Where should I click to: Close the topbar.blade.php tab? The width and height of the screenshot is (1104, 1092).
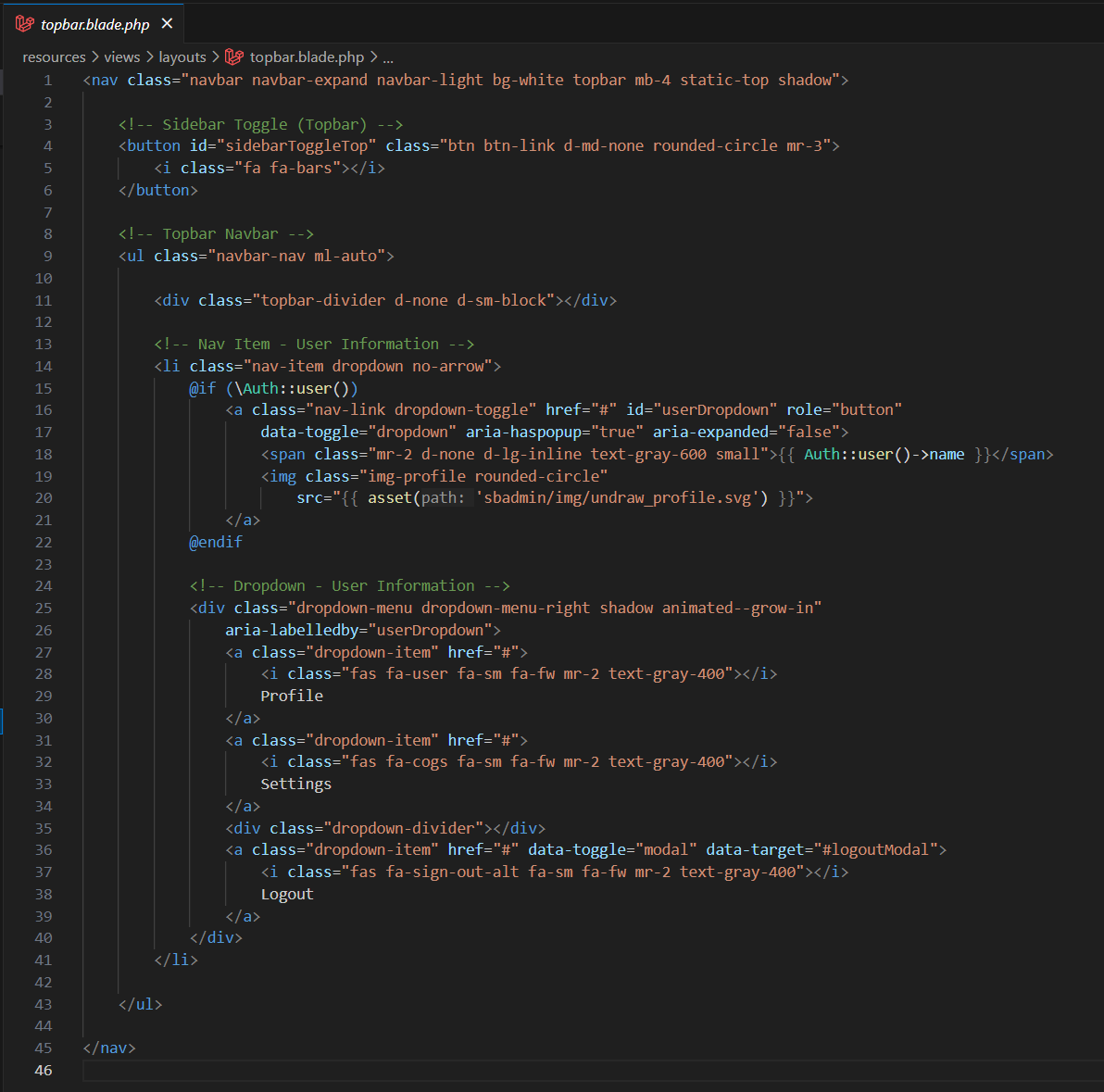point(167,24)
